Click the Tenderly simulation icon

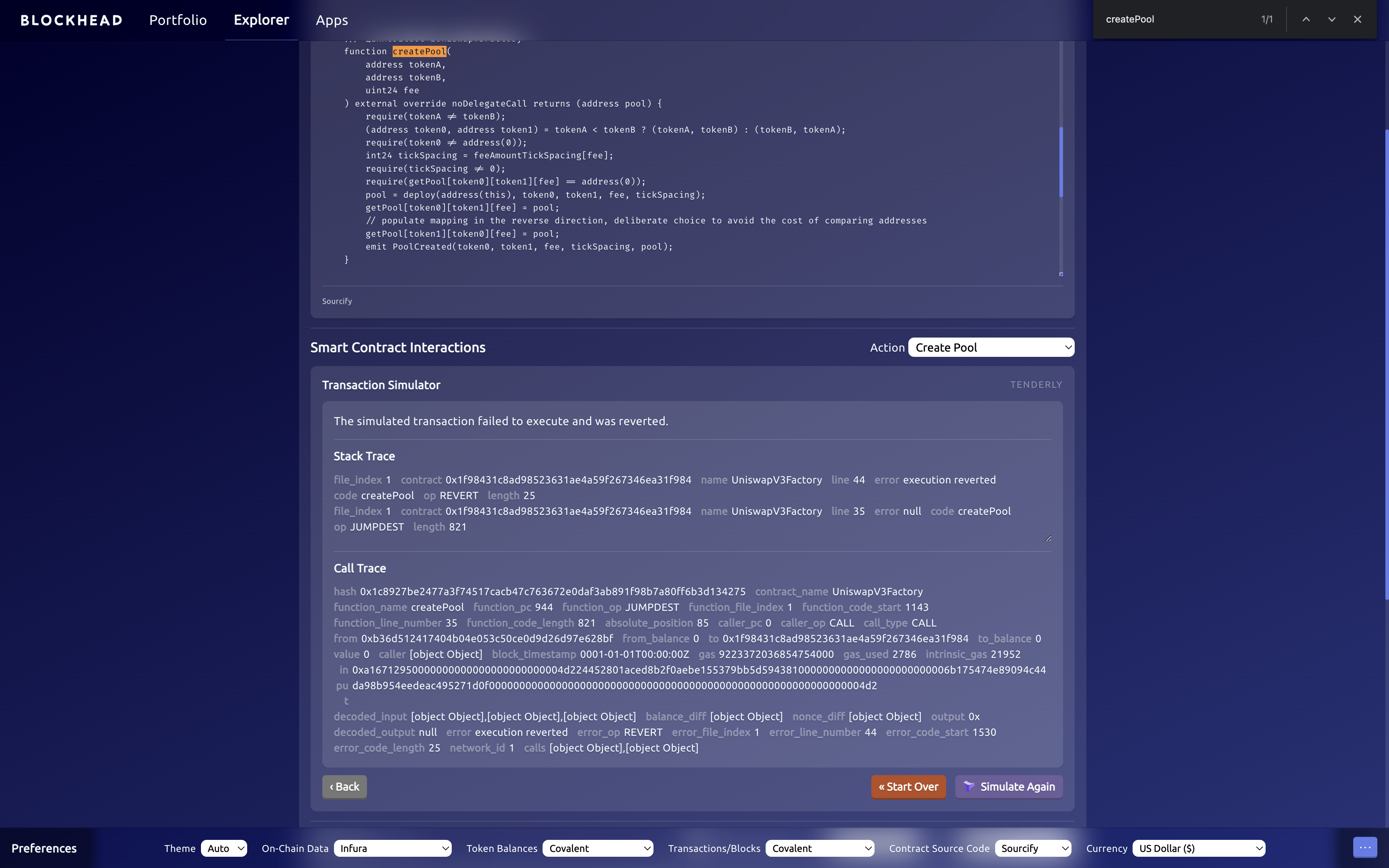pos(967,787)
